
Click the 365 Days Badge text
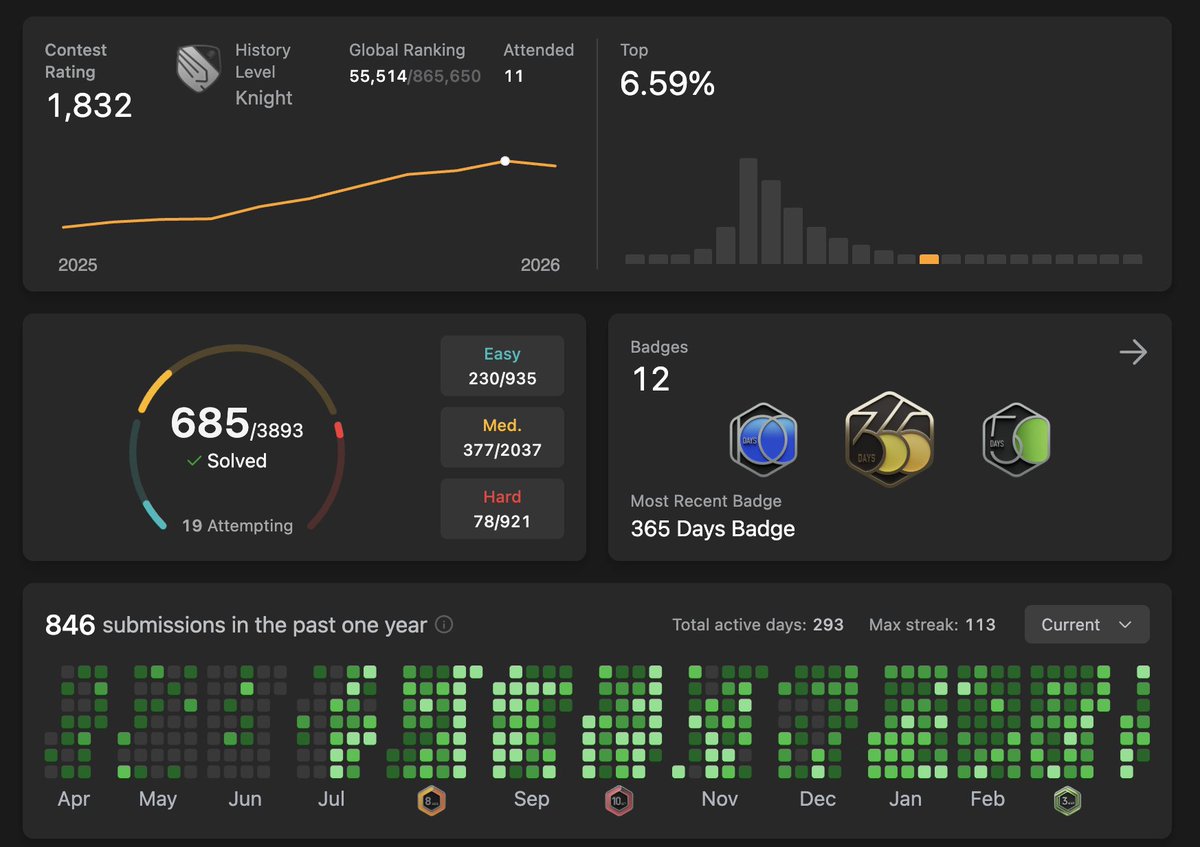point(713,529)
